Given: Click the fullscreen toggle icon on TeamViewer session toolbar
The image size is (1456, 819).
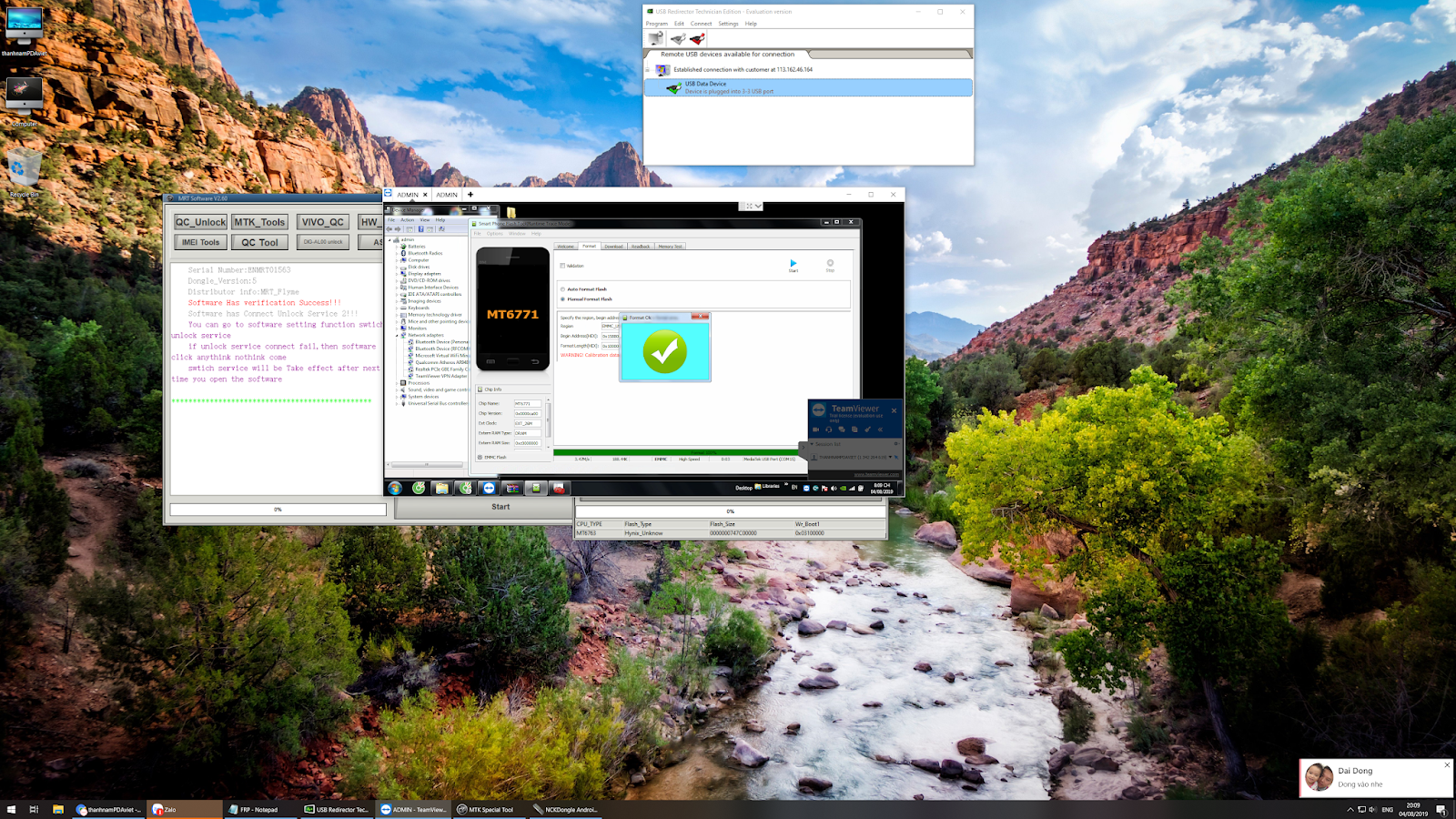Looking at the screenshot, I should [749, 207].
